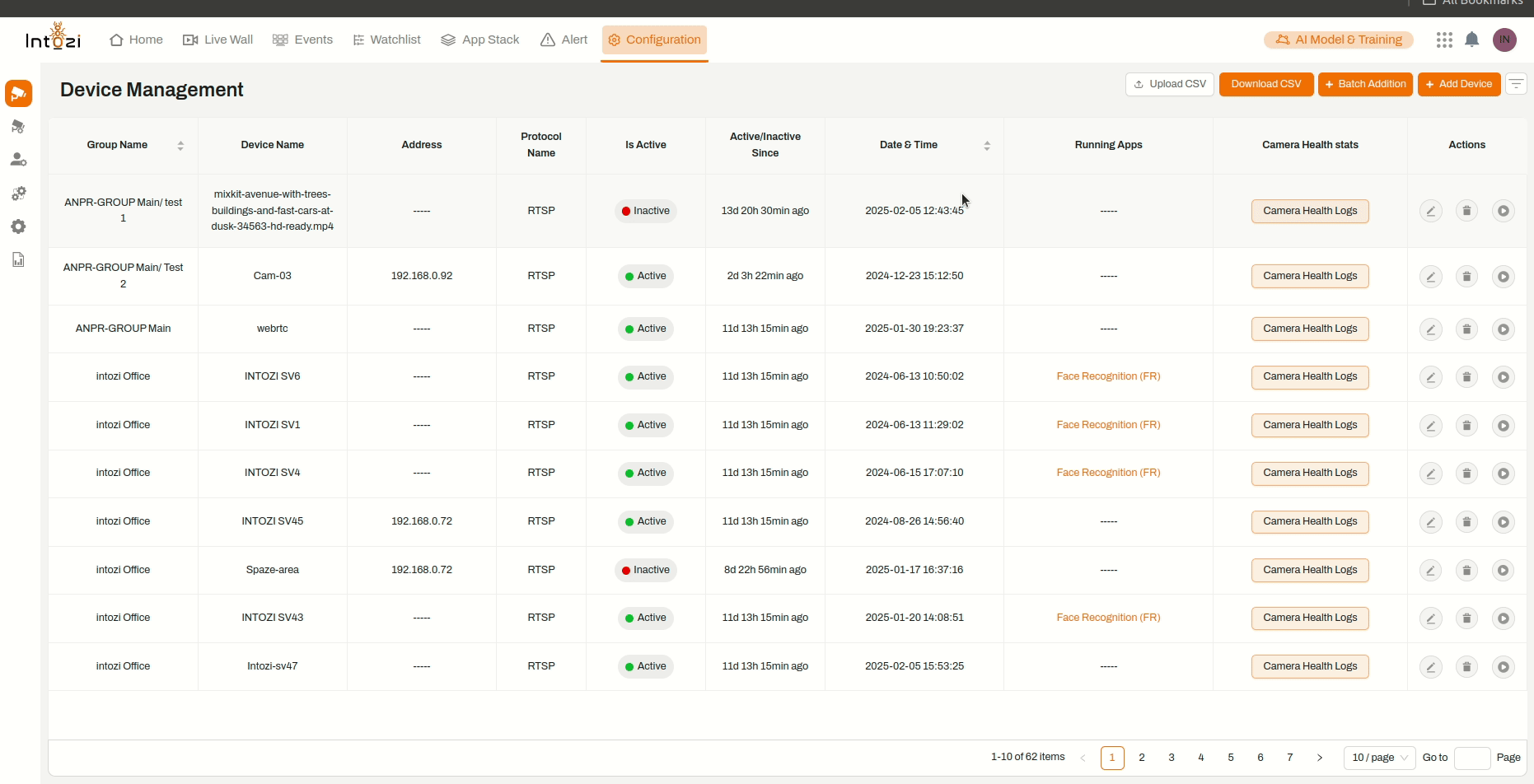The image size is (1534, 784).
Task: Play the stream for INTOZI SV6
Action: tap(1504, 376)
